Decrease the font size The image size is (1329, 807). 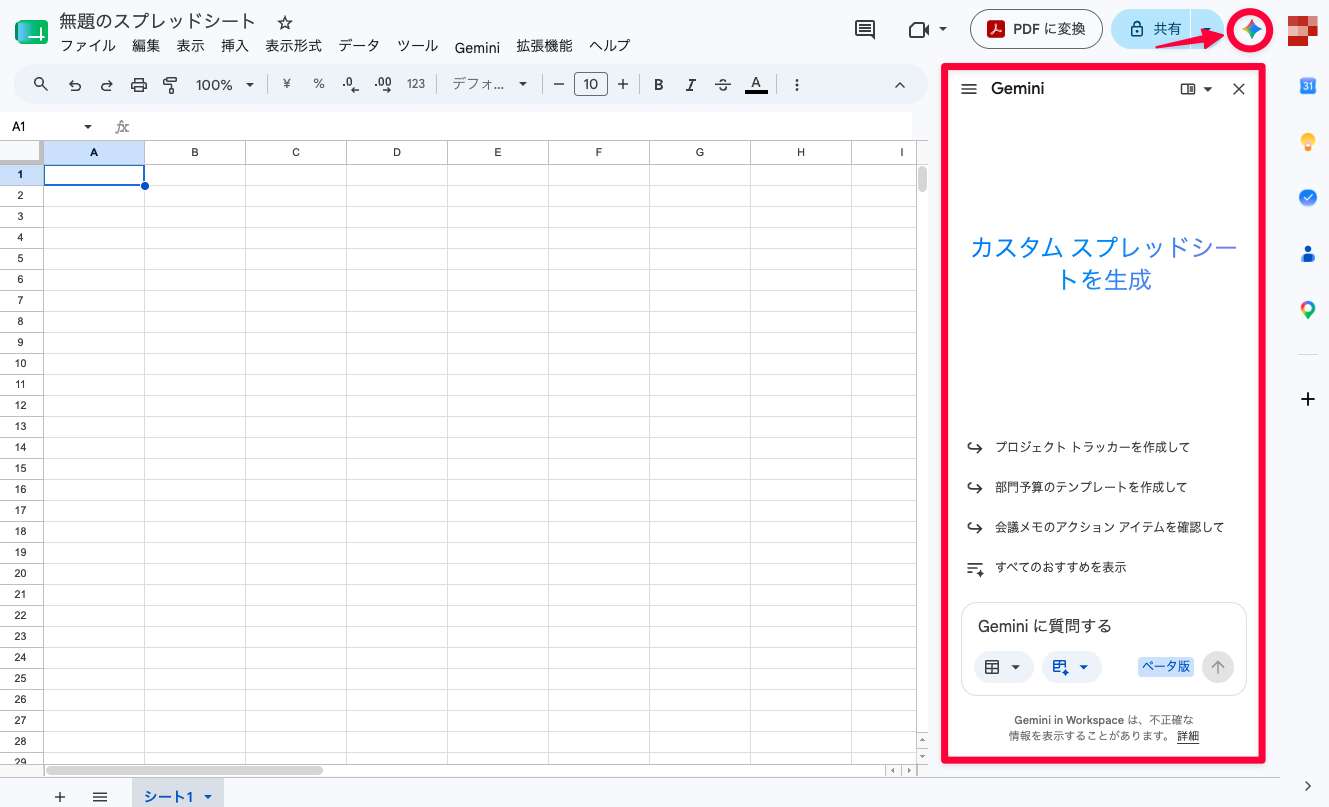tap(559, 85)
